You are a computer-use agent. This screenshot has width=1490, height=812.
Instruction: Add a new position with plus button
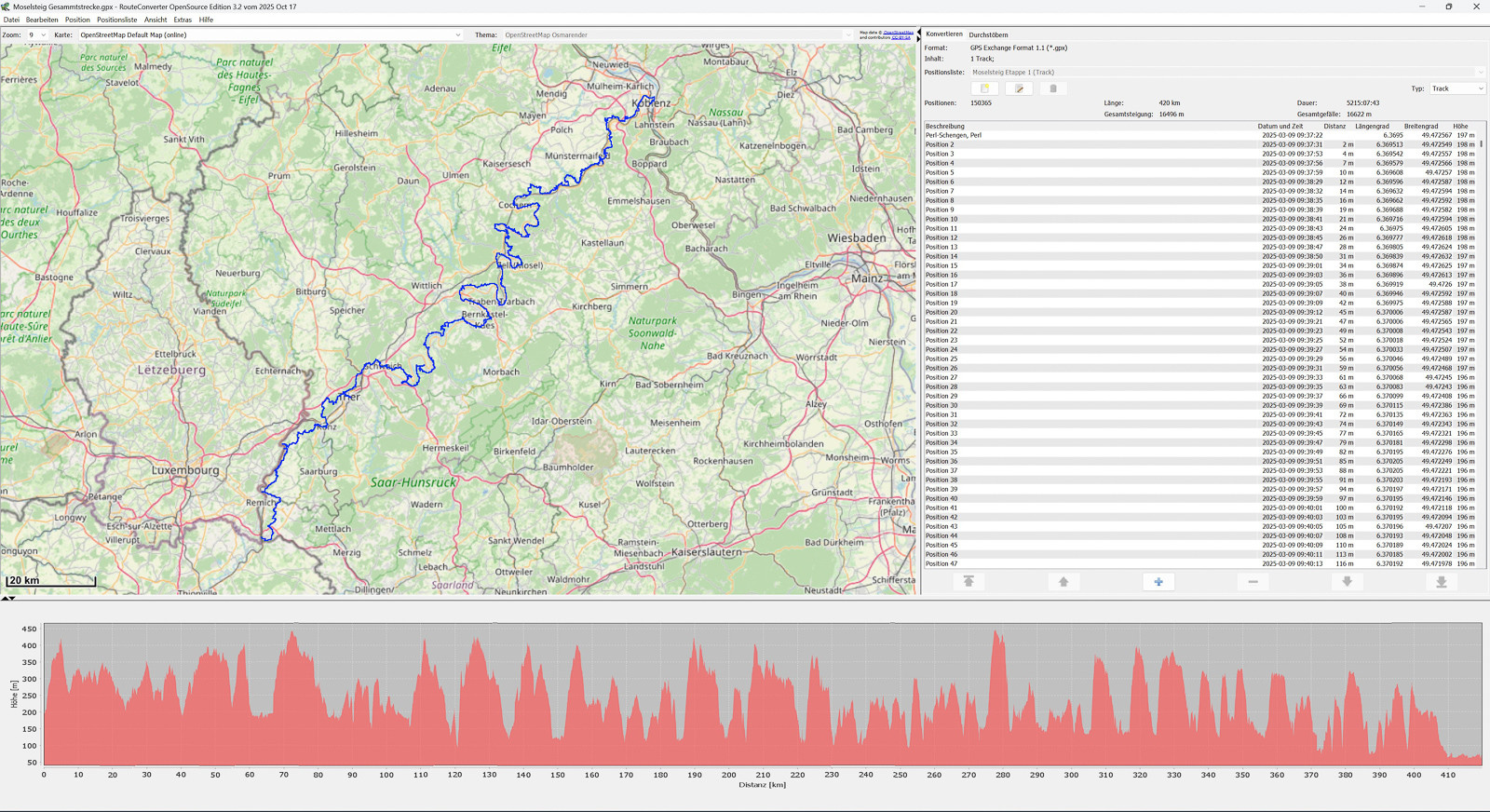[x=1158, y=582]
